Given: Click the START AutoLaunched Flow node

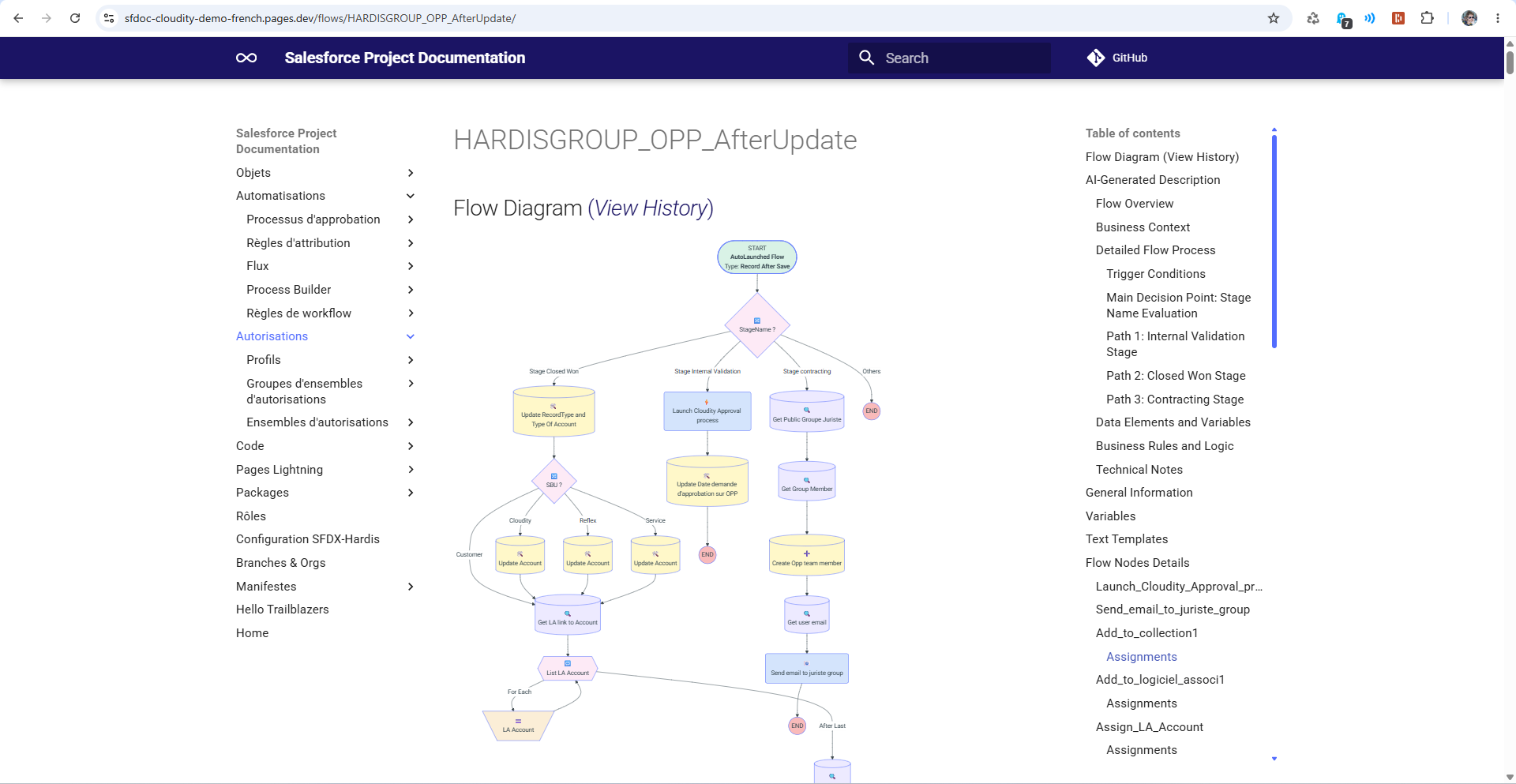Looking at the screenshot, I should coord(757,257).
